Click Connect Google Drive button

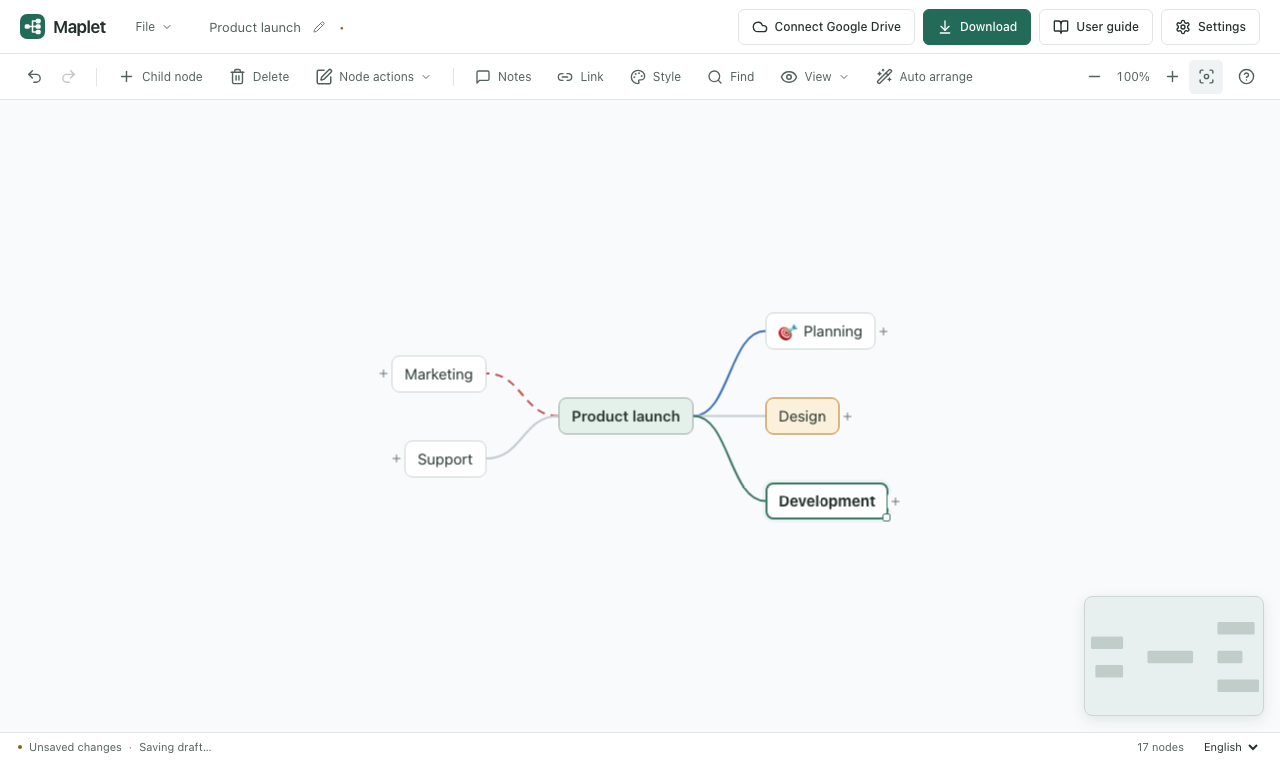click(x=826, y=27)
